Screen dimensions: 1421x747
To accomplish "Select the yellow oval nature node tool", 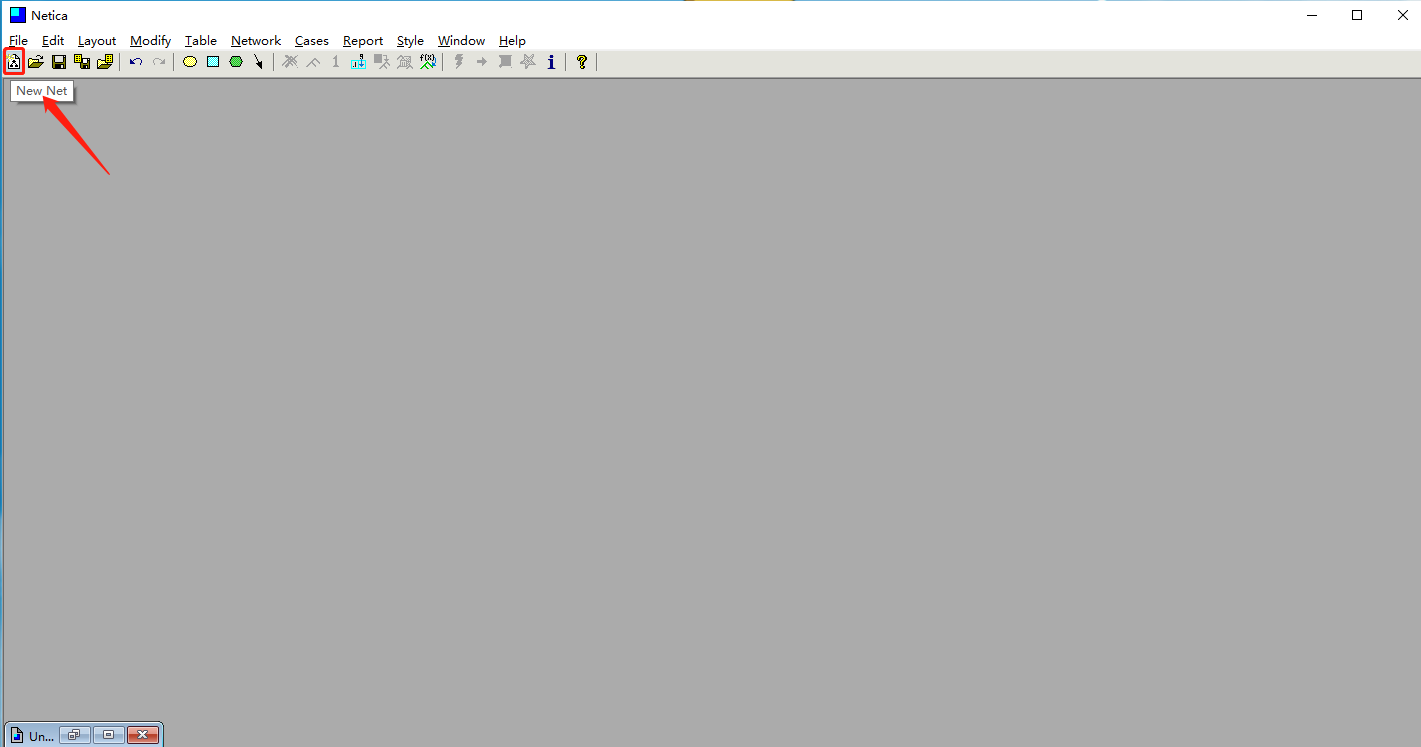I will pyautogui.click(x=190, y=62).
